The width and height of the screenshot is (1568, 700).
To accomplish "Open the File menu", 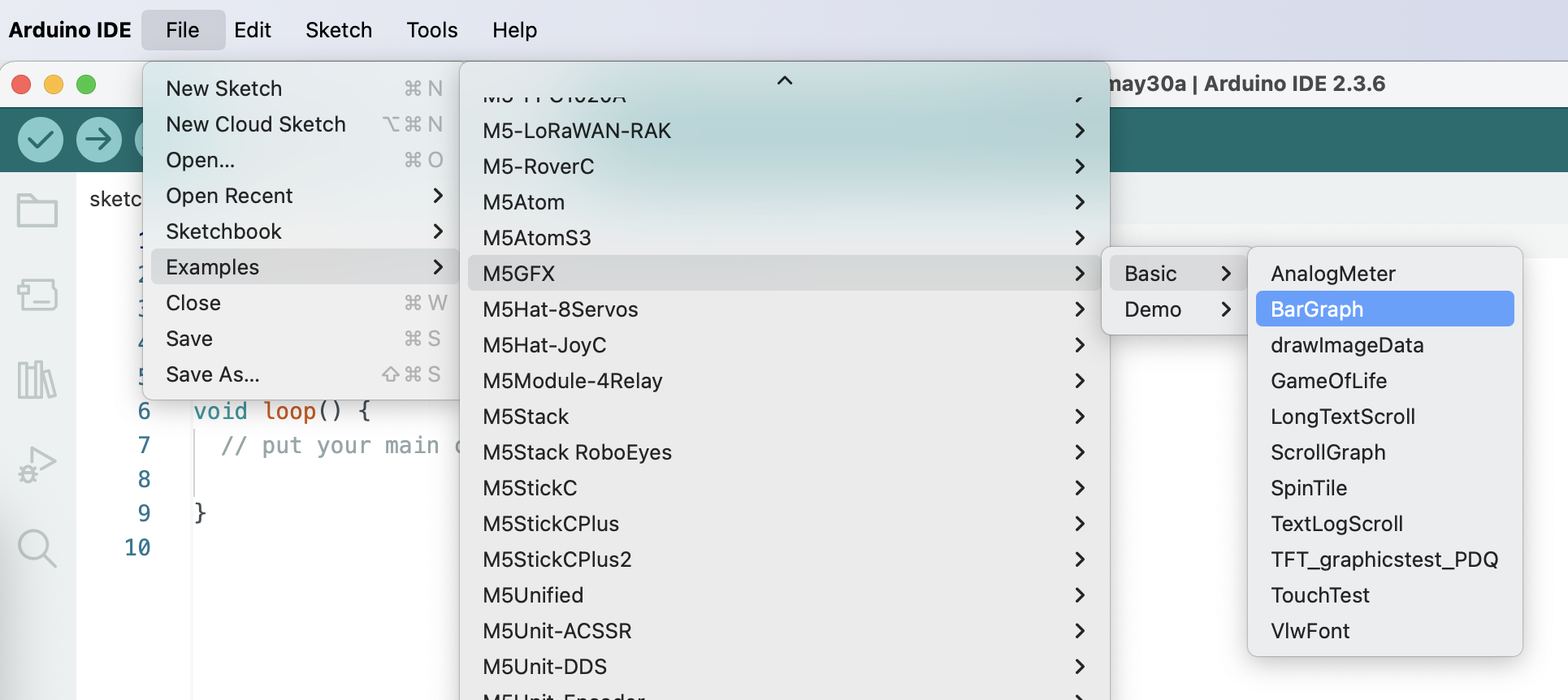I will [183, 30].
